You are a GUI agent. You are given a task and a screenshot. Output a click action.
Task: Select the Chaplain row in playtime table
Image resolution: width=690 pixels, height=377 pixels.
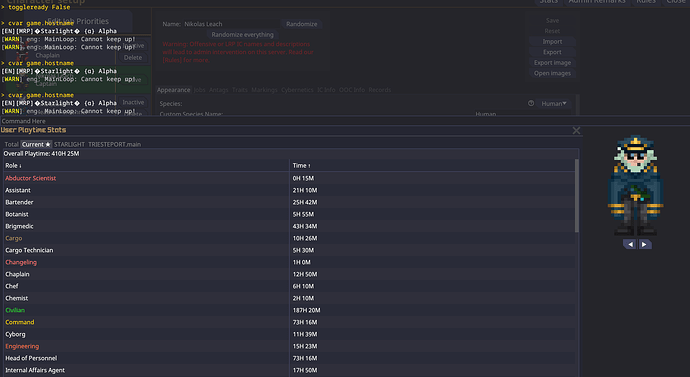pos(290,274)
